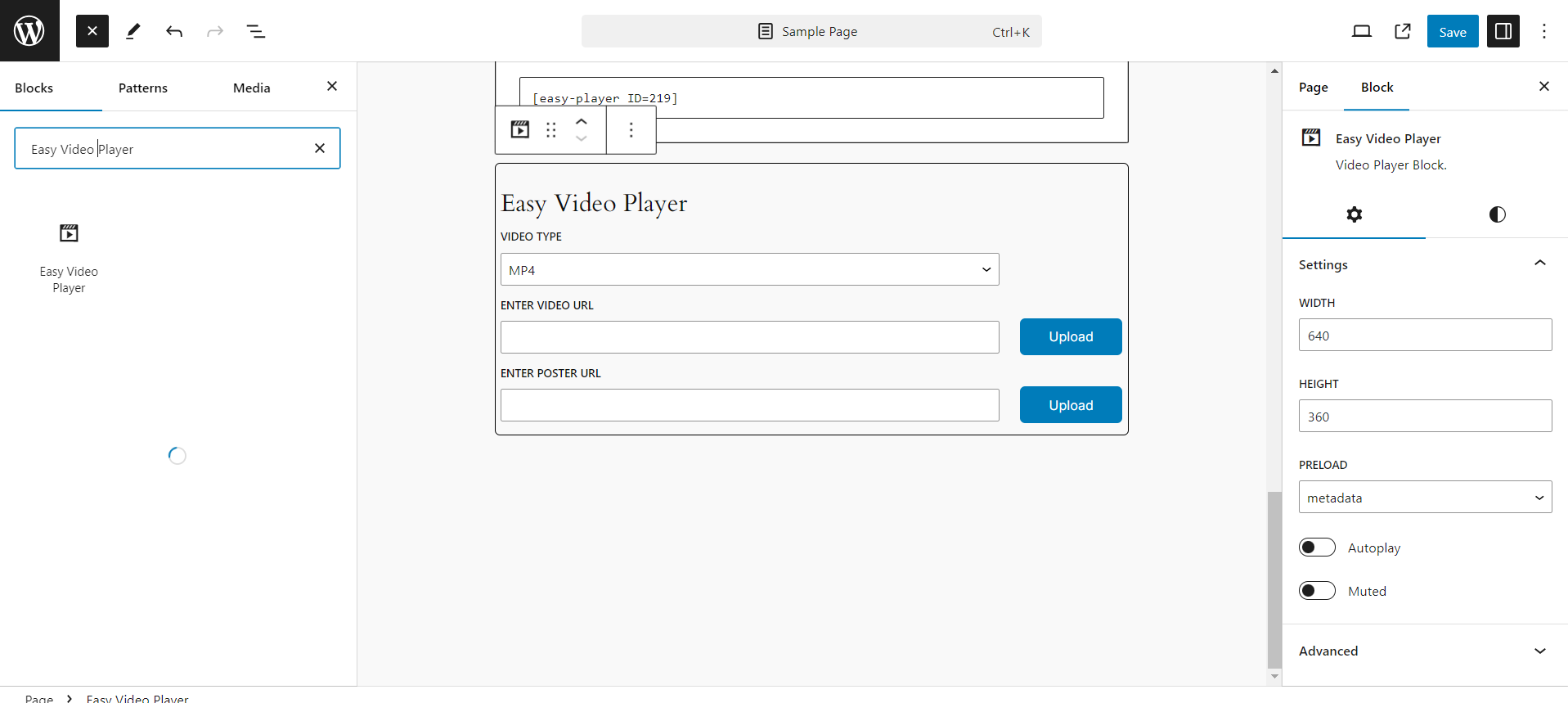Image resolution: width=1568 pixels, height=703 pixels.
Task: Edit the Width field
Action: [x=1426, y=335]
